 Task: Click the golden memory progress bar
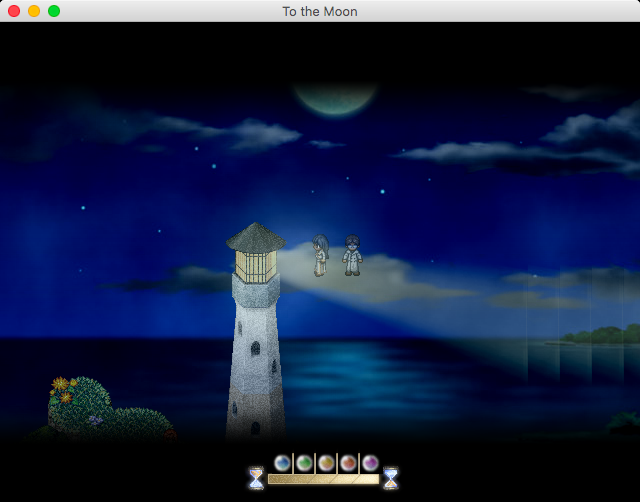click(323, 479)
